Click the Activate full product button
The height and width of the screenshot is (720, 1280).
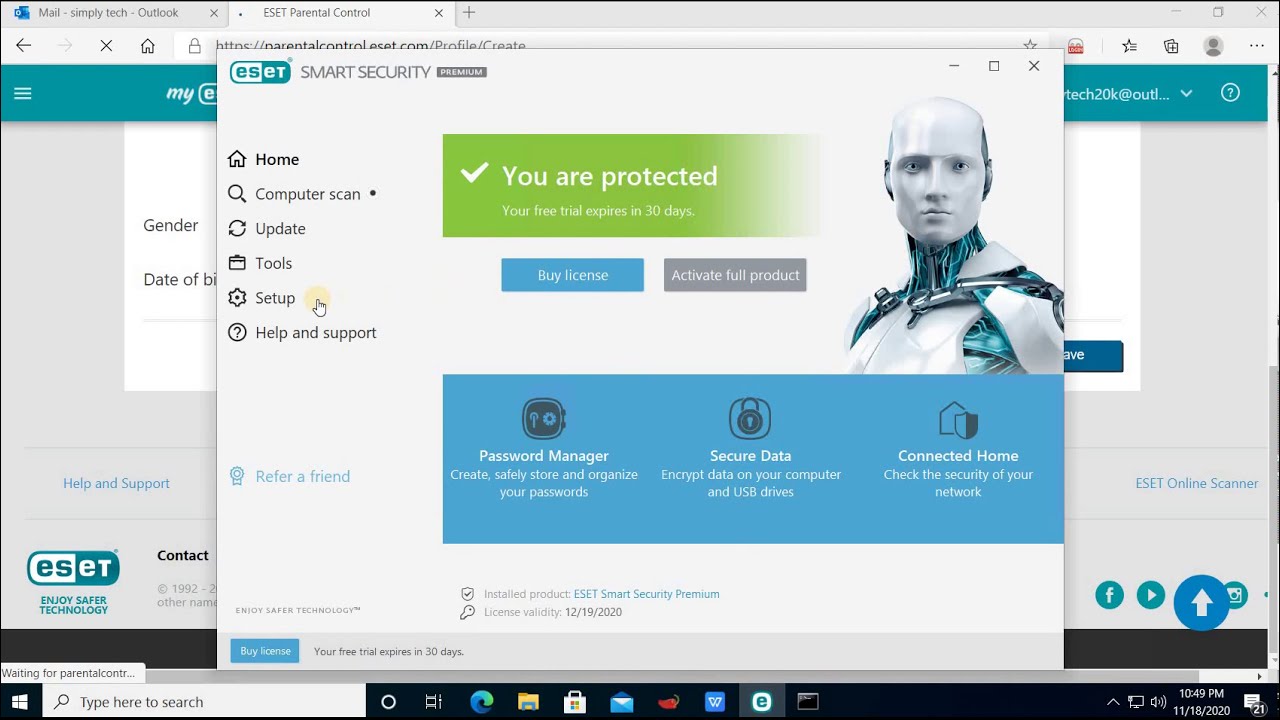pyautogui.click(x=735, y=275)
